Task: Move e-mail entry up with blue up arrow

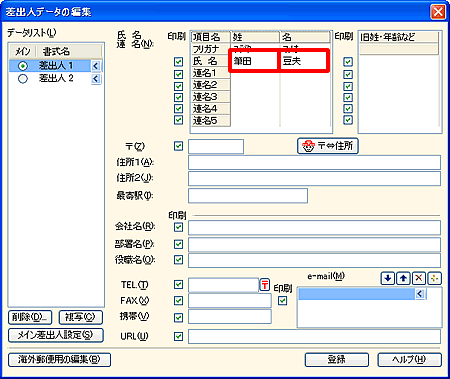Action: point(403,278)
